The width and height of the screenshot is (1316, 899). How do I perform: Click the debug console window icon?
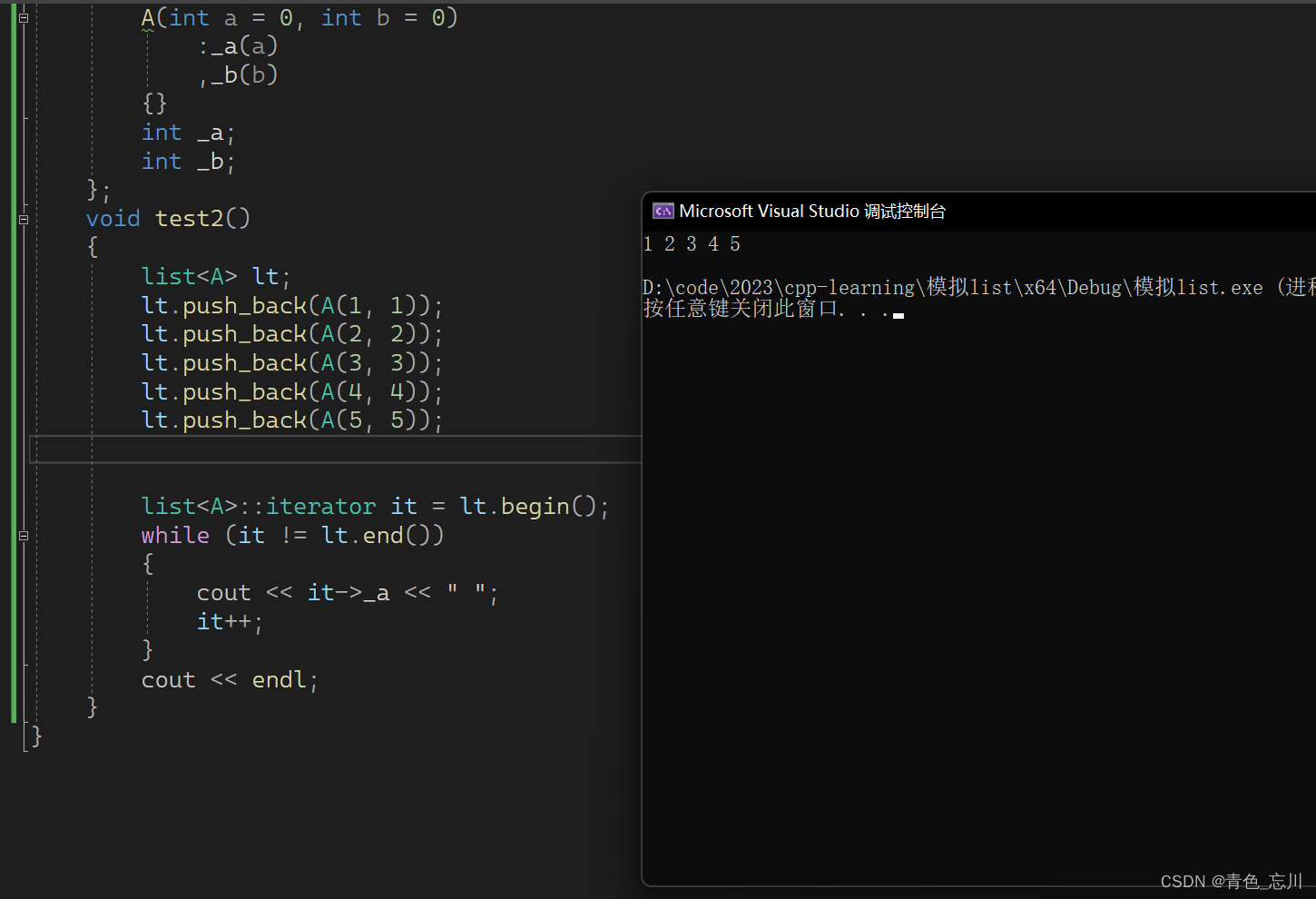pyautogui.click(x=663, y=211)
